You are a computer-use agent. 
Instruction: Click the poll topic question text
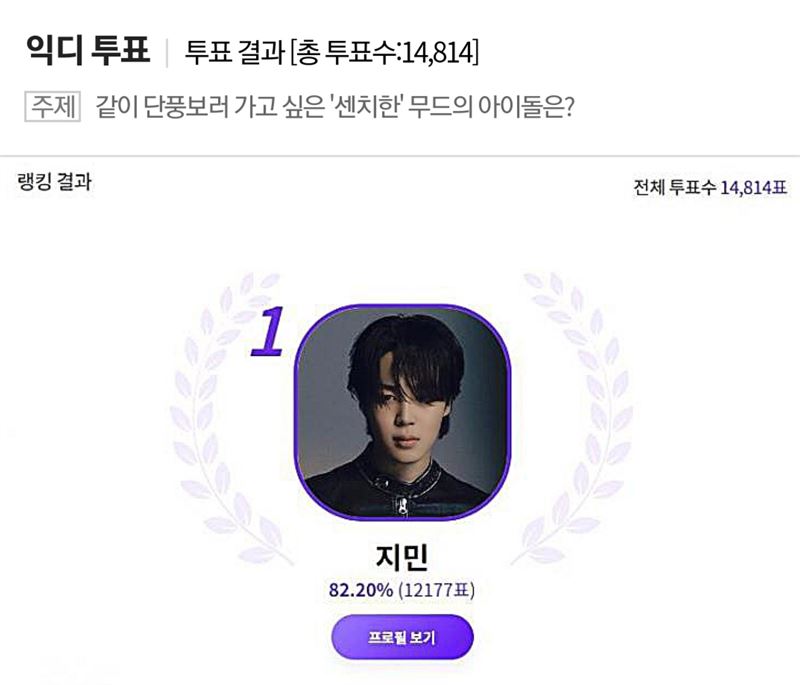(x=335, y=107)
